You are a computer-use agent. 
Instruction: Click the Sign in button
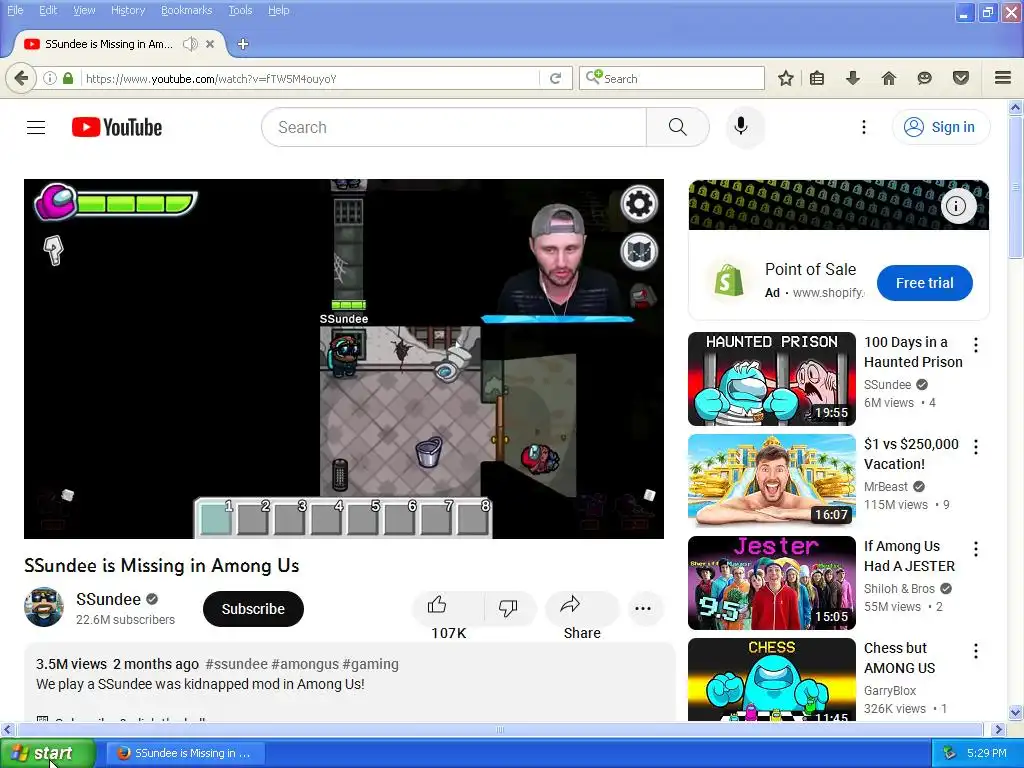(940, 127)
